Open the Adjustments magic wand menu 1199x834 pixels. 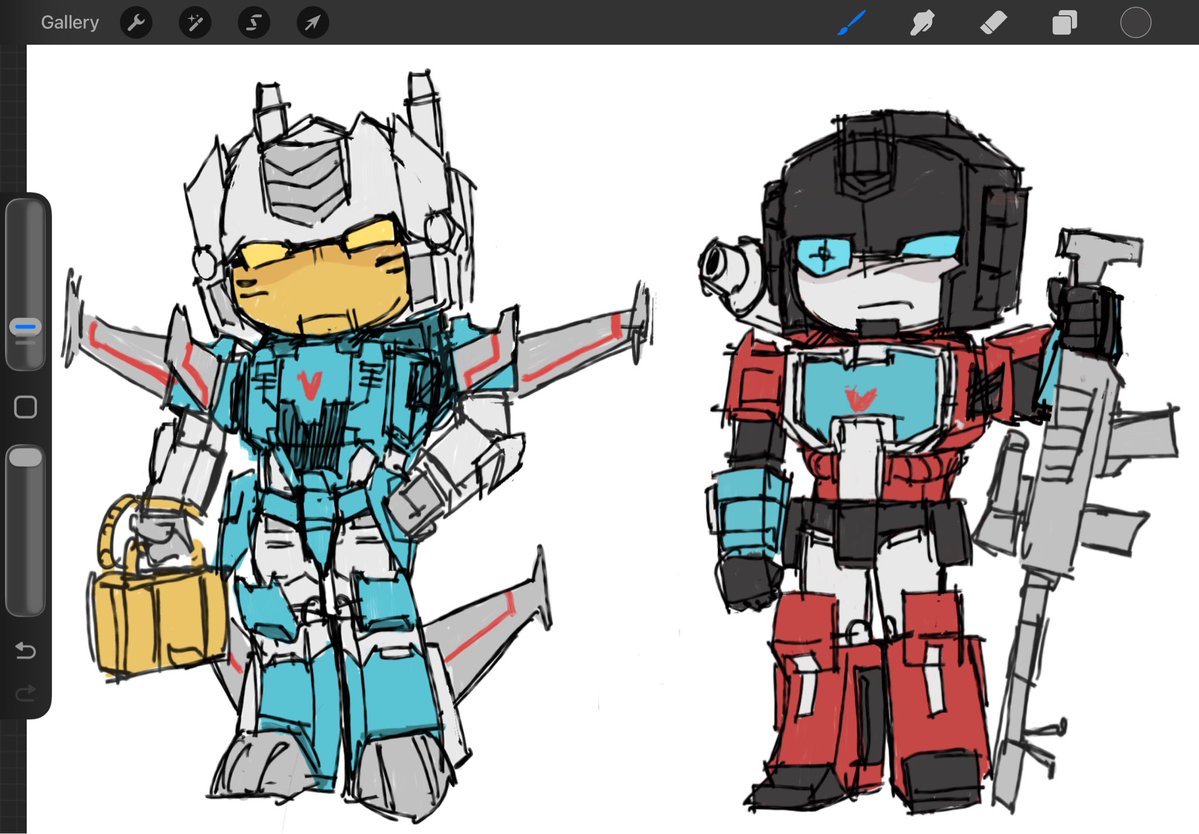[x=195, y=22]
